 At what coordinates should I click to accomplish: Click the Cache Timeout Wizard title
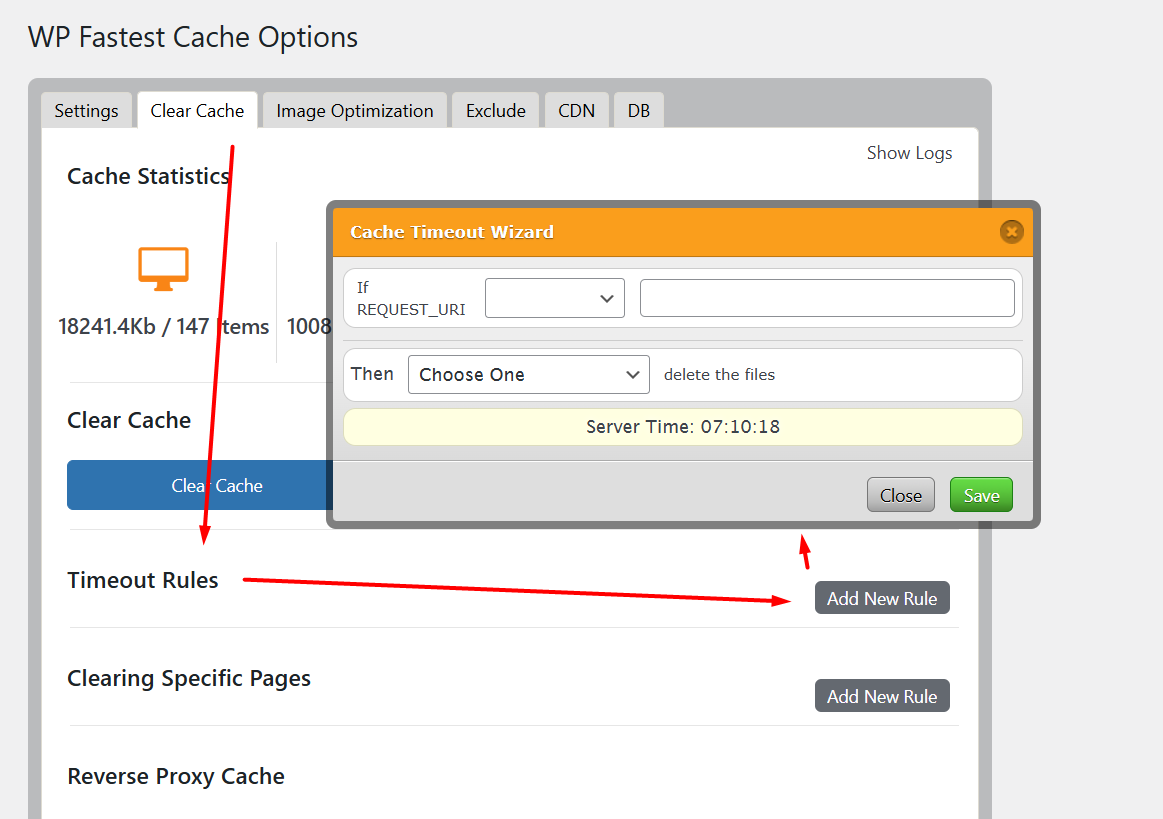point(452,232)
